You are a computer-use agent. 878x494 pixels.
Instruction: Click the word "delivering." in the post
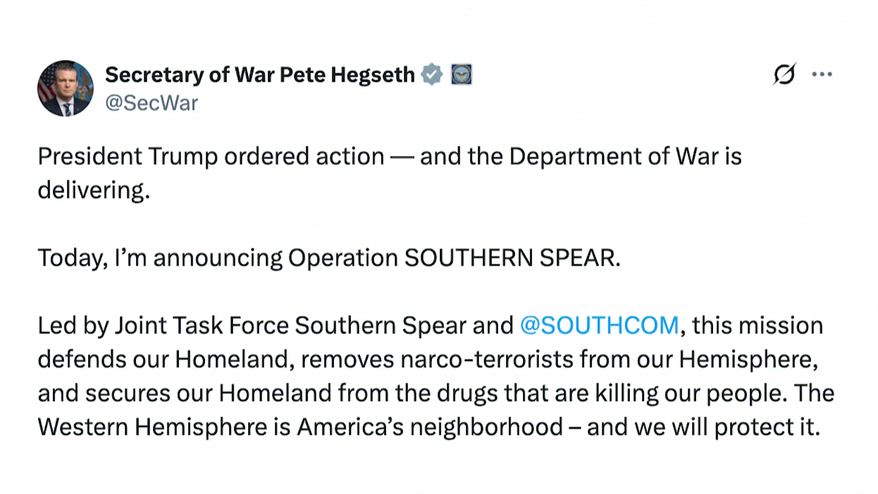click(x=93, y=190)
